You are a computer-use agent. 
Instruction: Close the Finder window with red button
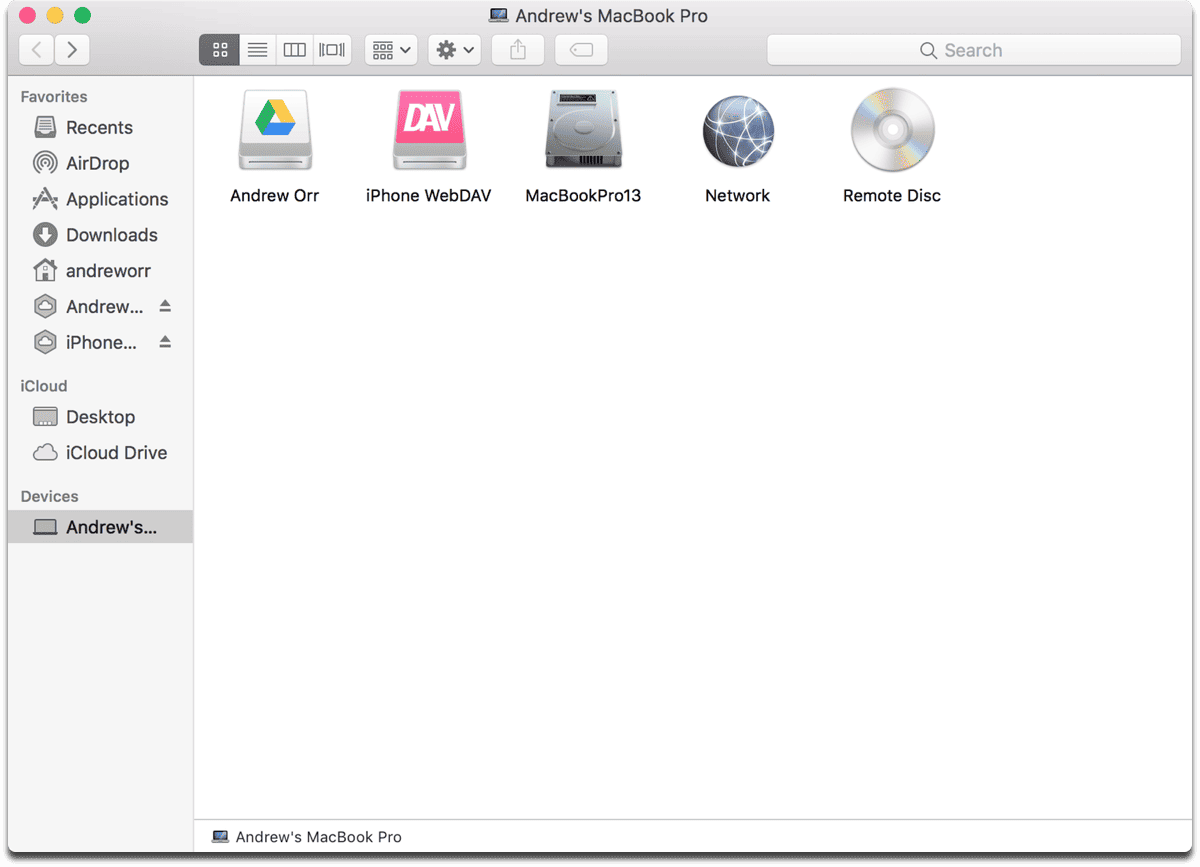pyautogui.click(x=27, y=15)
